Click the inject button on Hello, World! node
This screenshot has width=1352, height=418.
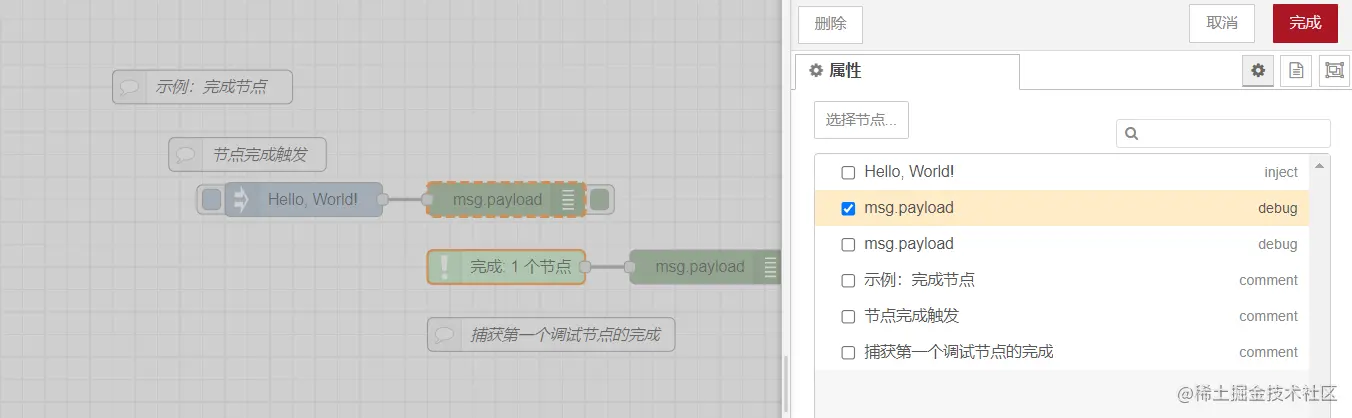(211, 200)
